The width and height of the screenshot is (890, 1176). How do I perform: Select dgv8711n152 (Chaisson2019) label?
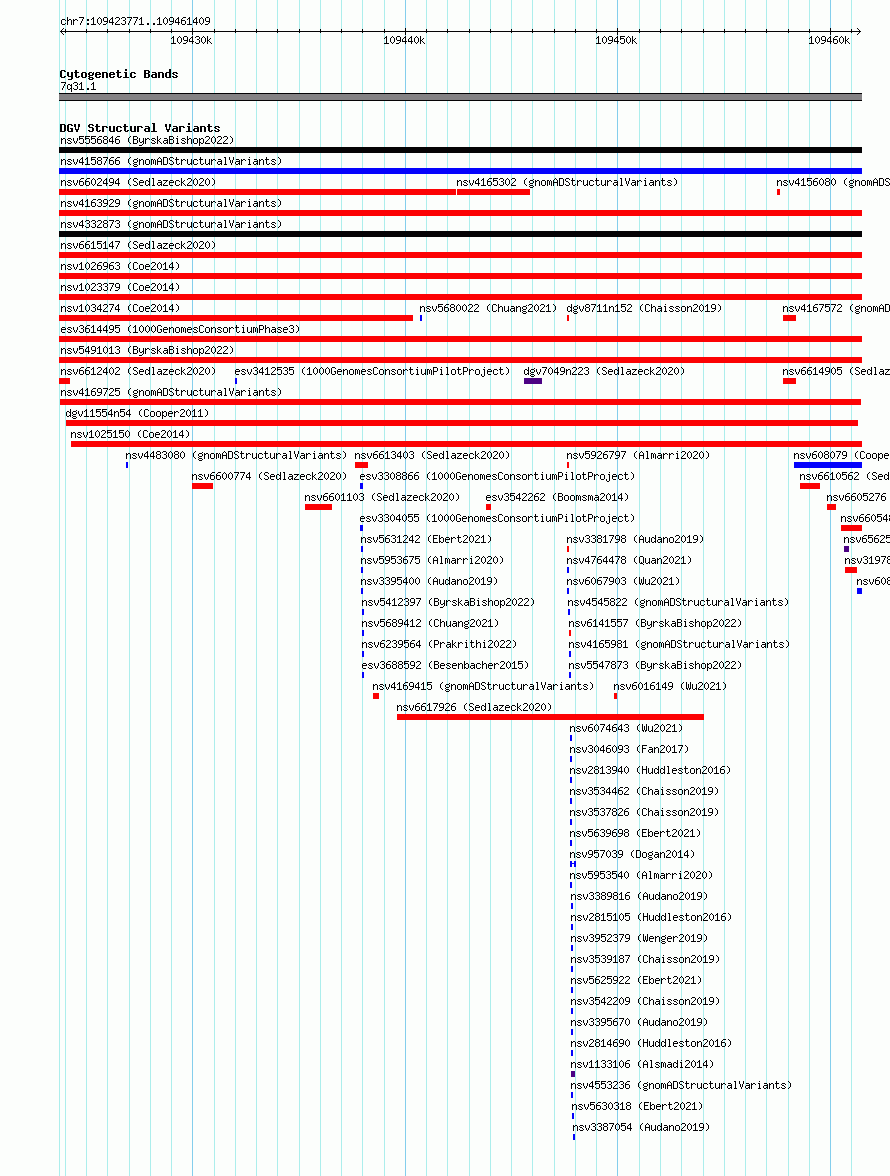pos(644,308)
